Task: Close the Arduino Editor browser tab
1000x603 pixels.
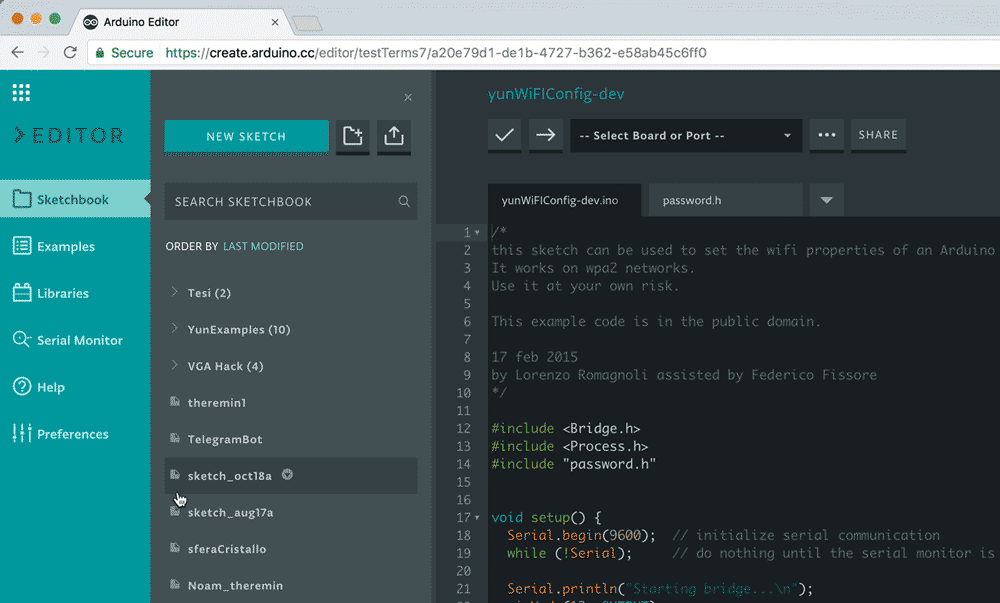Action: (275, 22)
